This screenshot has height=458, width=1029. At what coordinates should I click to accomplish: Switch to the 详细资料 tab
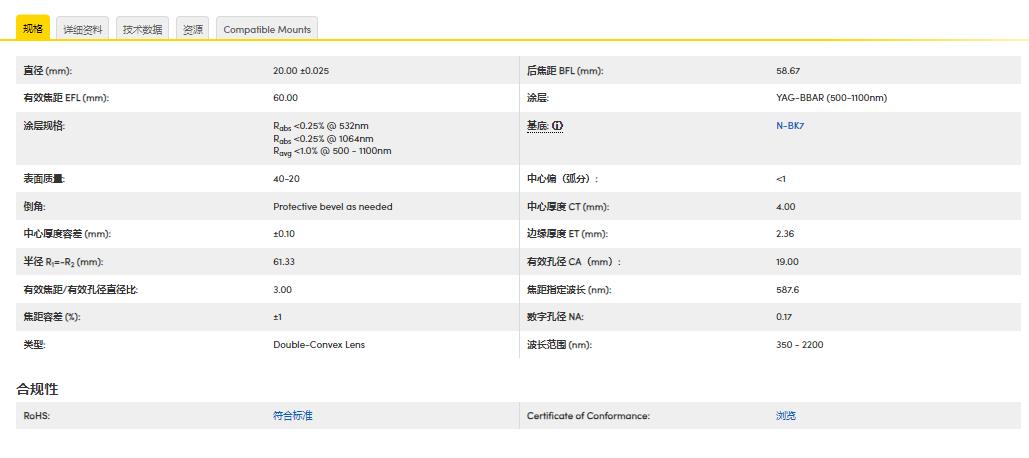tap(83, 29)
